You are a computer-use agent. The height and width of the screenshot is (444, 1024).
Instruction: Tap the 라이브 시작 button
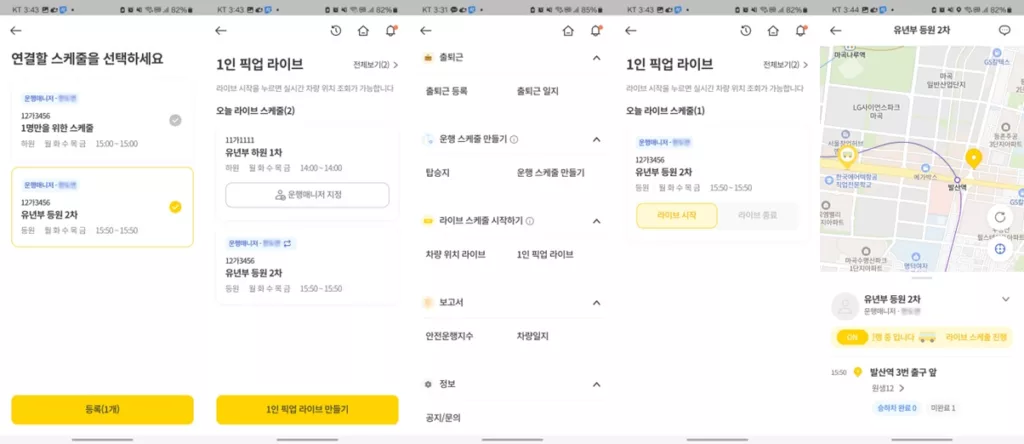tap(677, 215)
